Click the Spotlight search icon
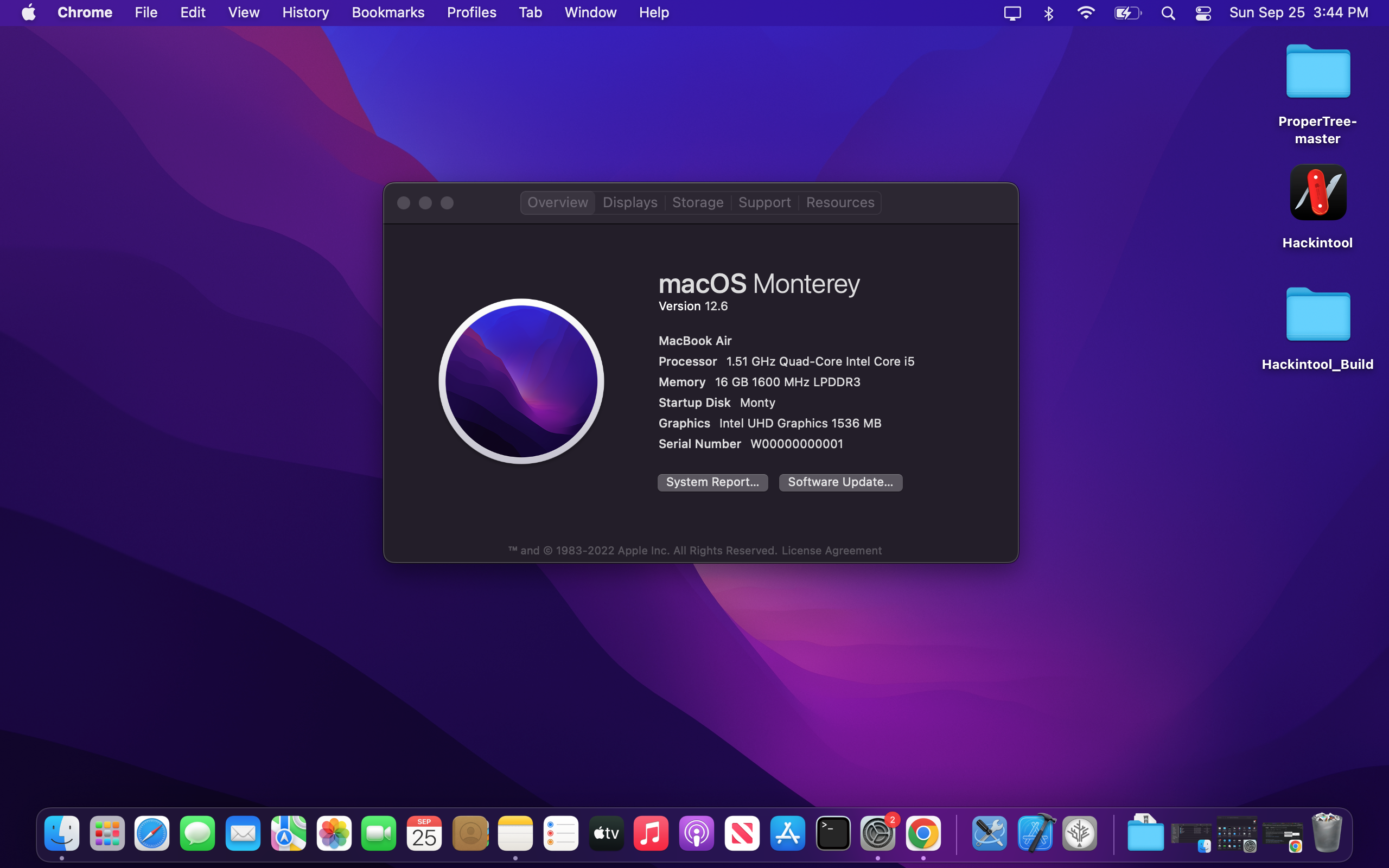This screenshot has width=1389, height=868. point(1168,12)
